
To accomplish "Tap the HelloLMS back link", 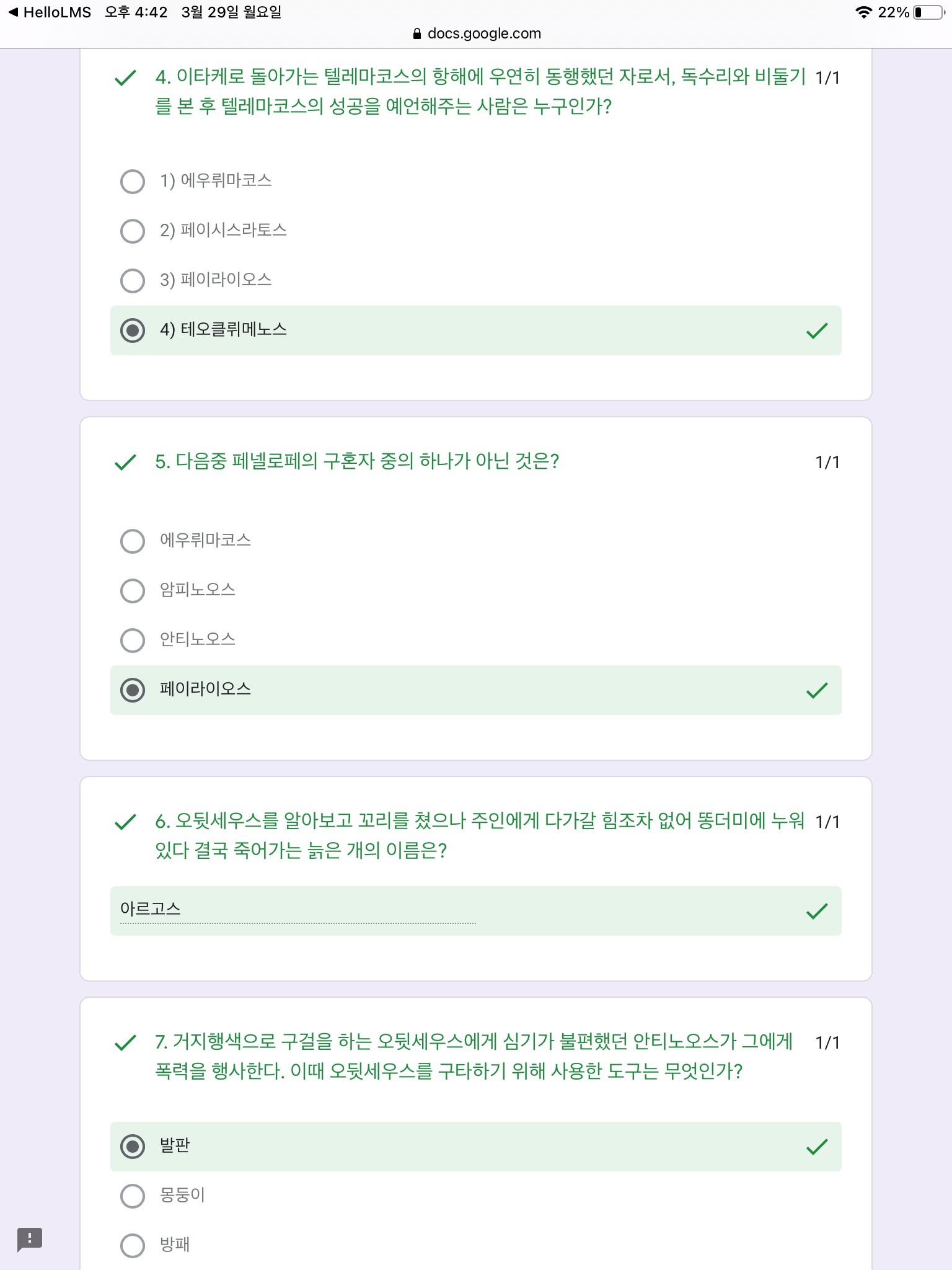I will click(x=56, y=12).
